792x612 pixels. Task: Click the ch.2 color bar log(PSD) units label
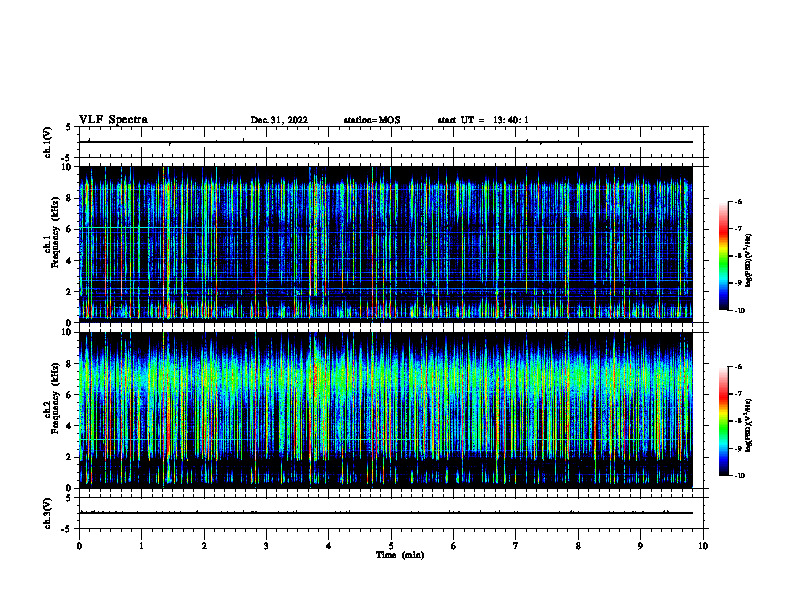point(749,426)
